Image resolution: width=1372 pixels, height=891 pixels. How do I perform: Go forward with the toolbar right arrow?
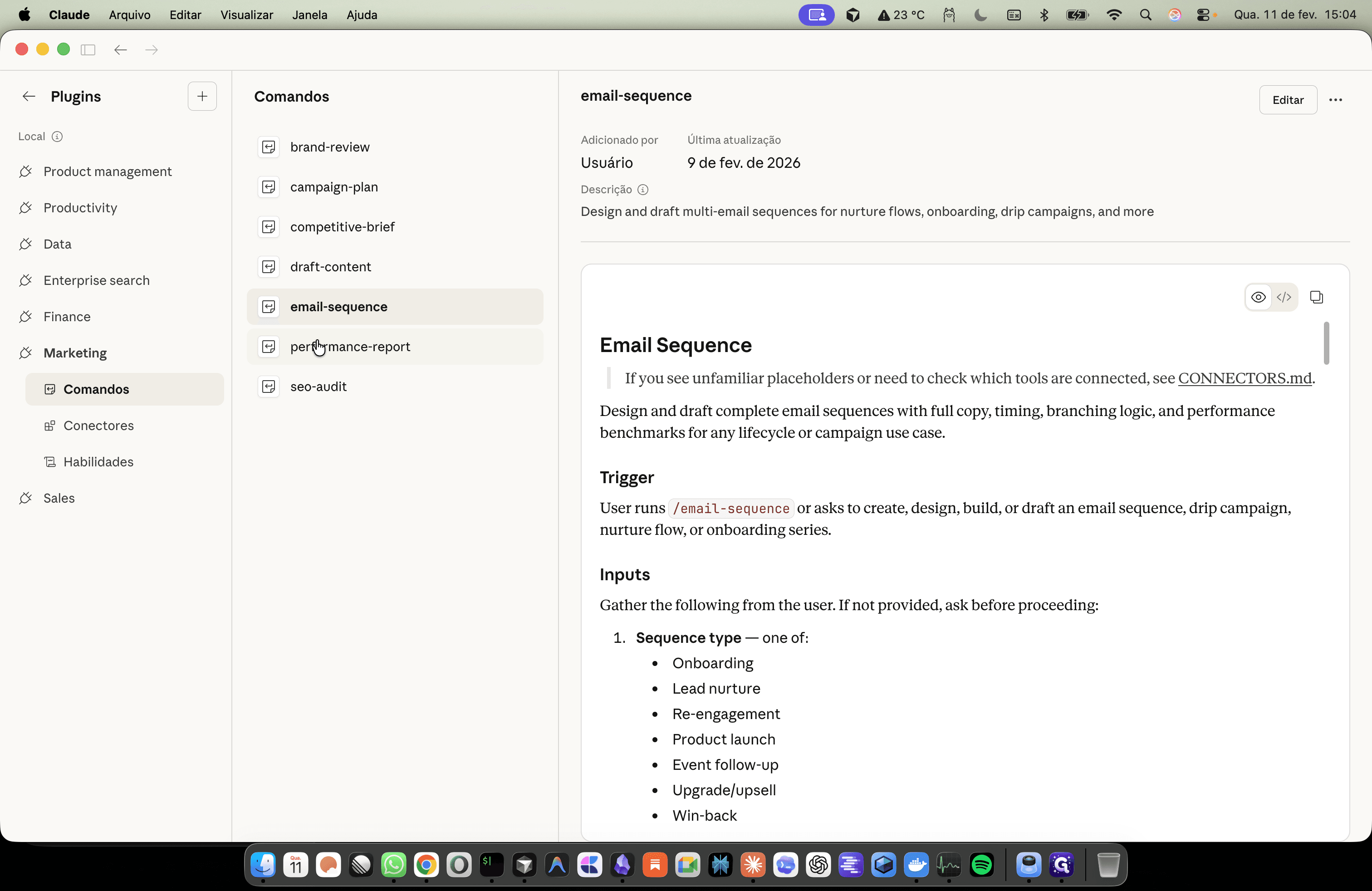pyautogui.click(x=152, y=49)
